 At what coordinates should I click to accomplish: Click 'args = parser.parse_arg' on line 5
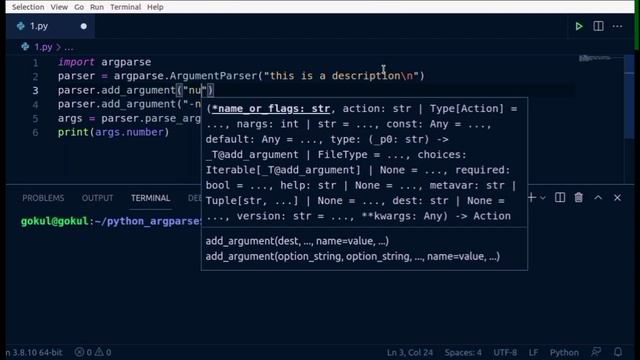[129, 118]
